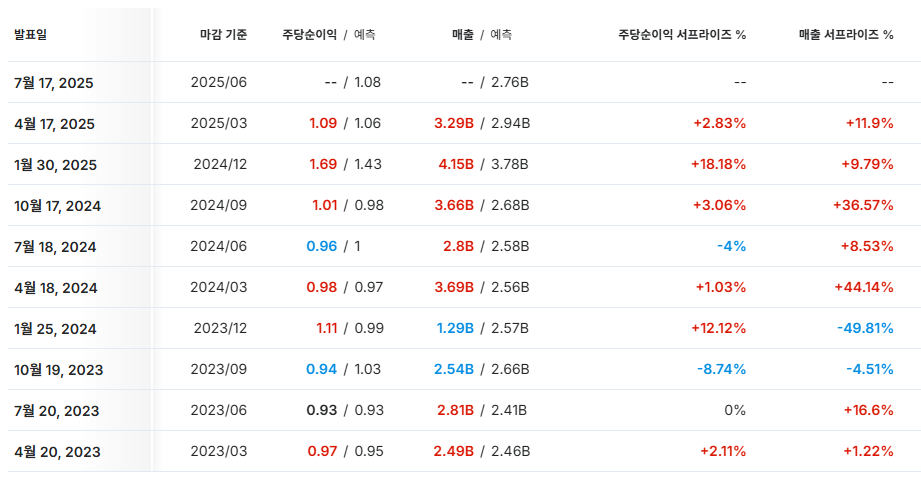Select the 4월 17, 2025 announcement date
Image resolution: width=921 pixels, height=478 pixels.
(x=54, y=124)
